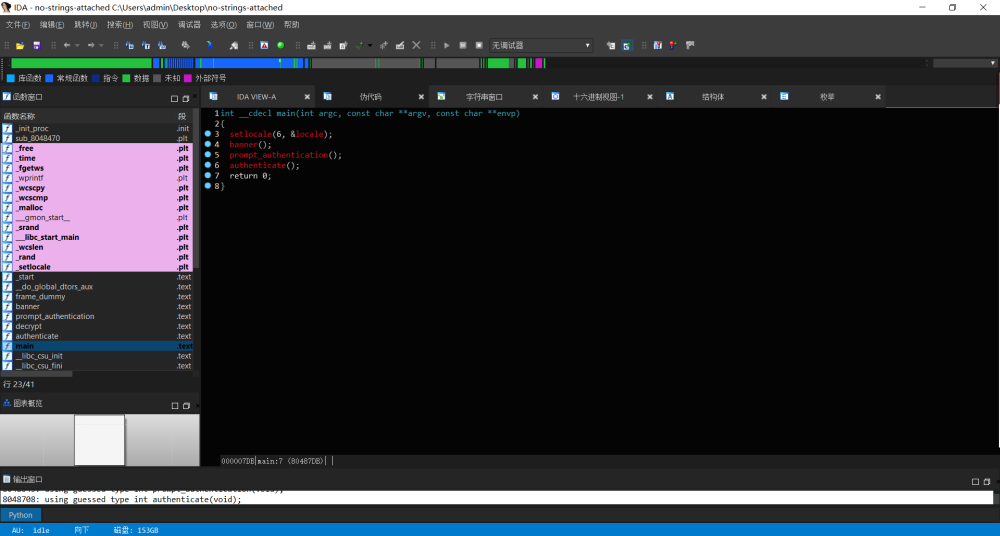Click the 函数名称 column header
The height and width of the screenshot is (536, 1000).
(x=19, y=116)
